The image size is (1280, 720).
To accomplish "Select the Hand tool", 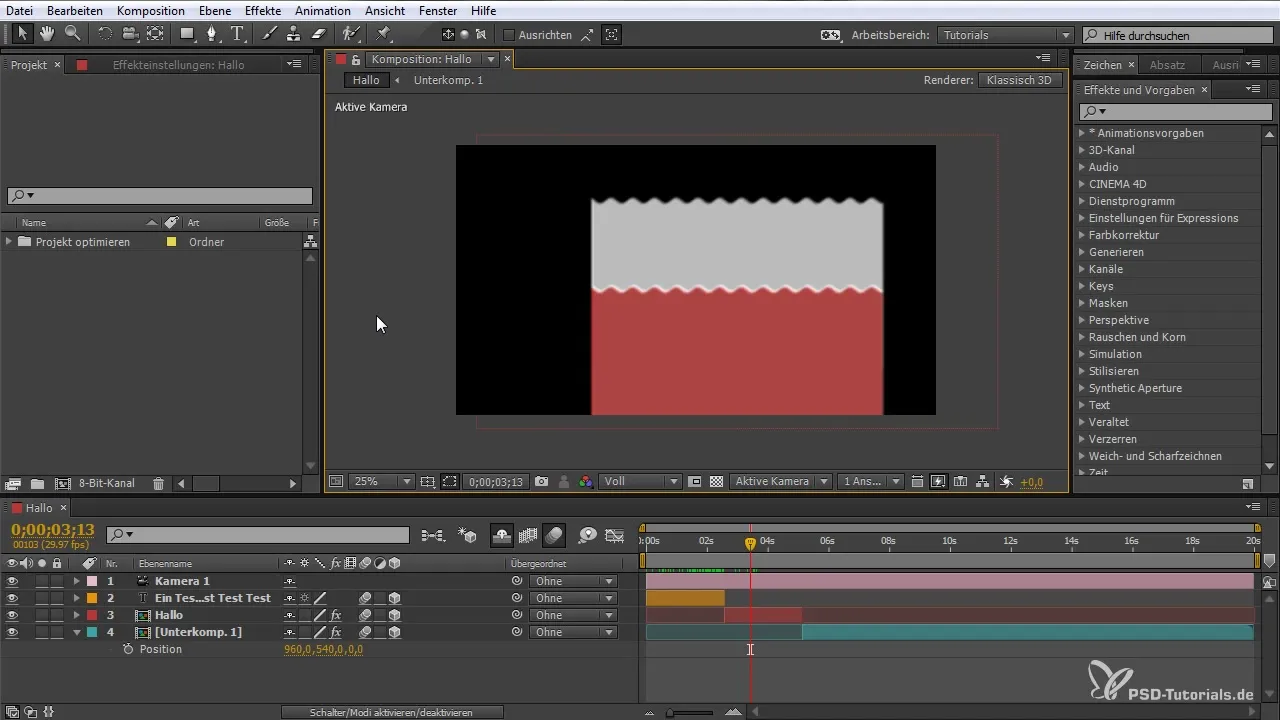I will [47, 34].
